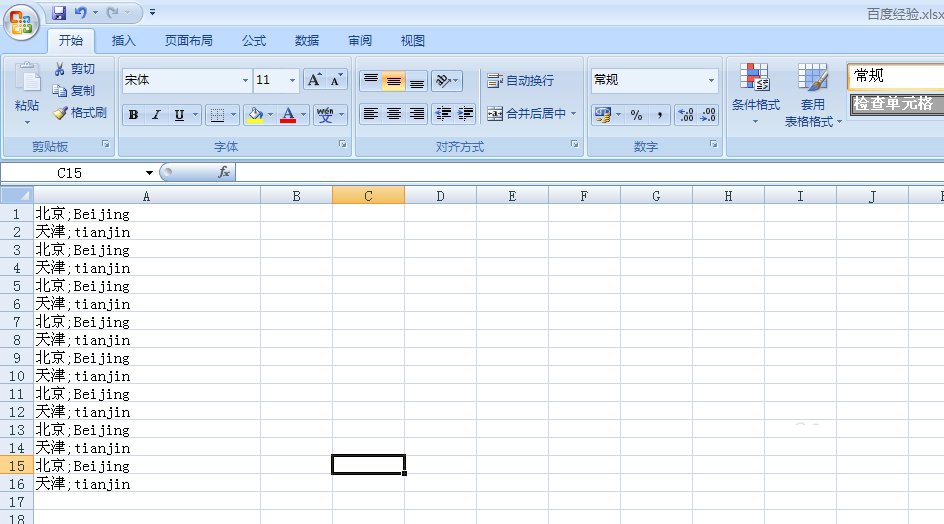Switch to the 插入 (Insert) tab

coord(124,41)
